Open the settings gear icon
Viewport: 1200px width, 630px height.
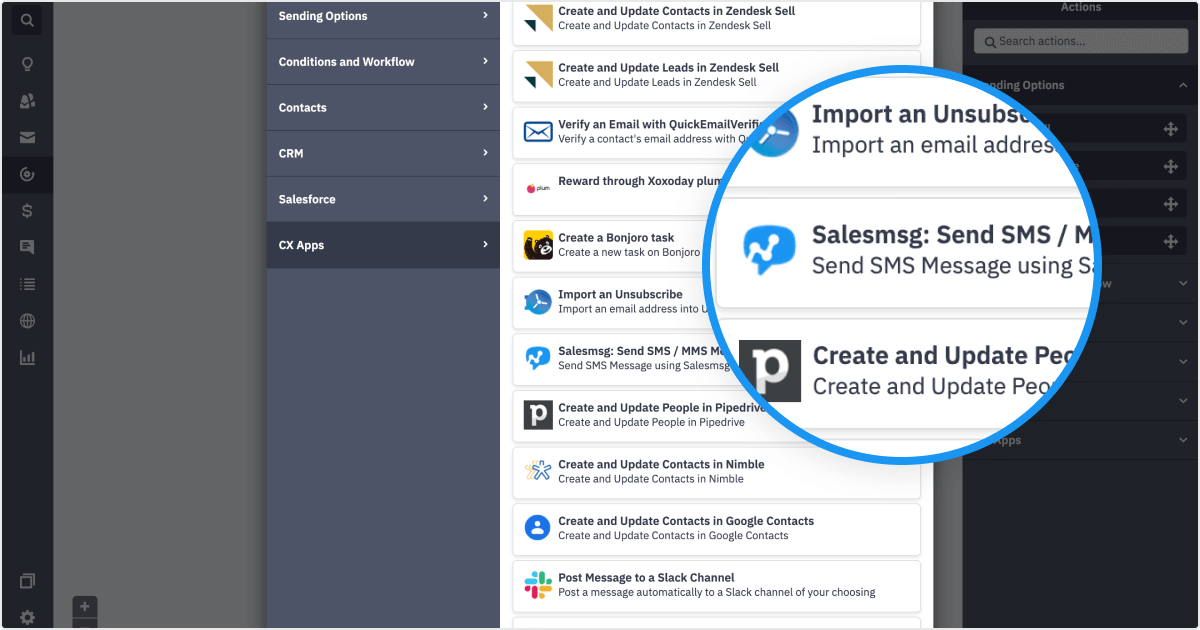pyautogui.click(x=27, y=617)
